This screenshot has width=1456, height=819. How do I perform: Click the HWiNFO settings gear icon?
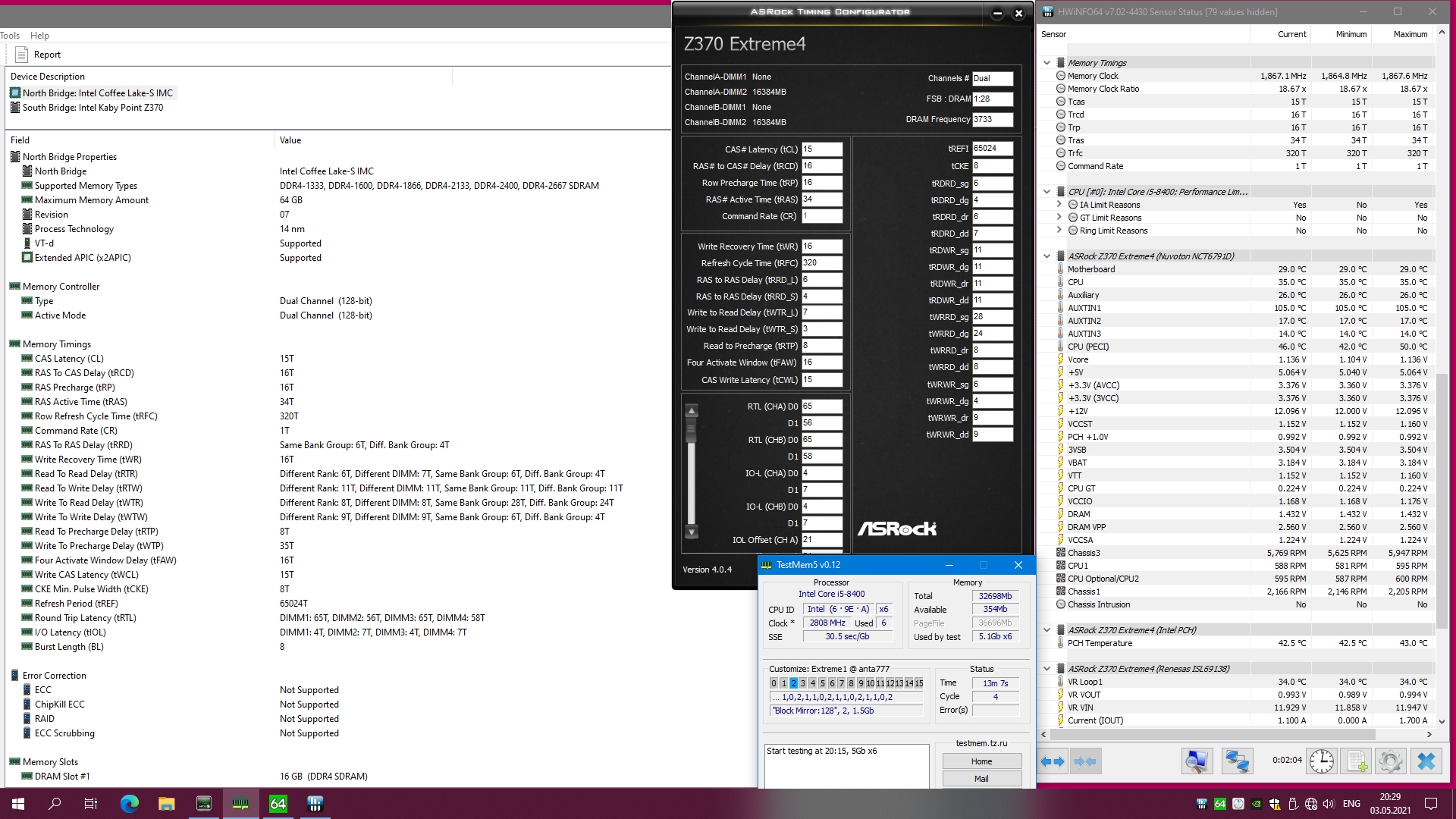[x=1390, y=761]
